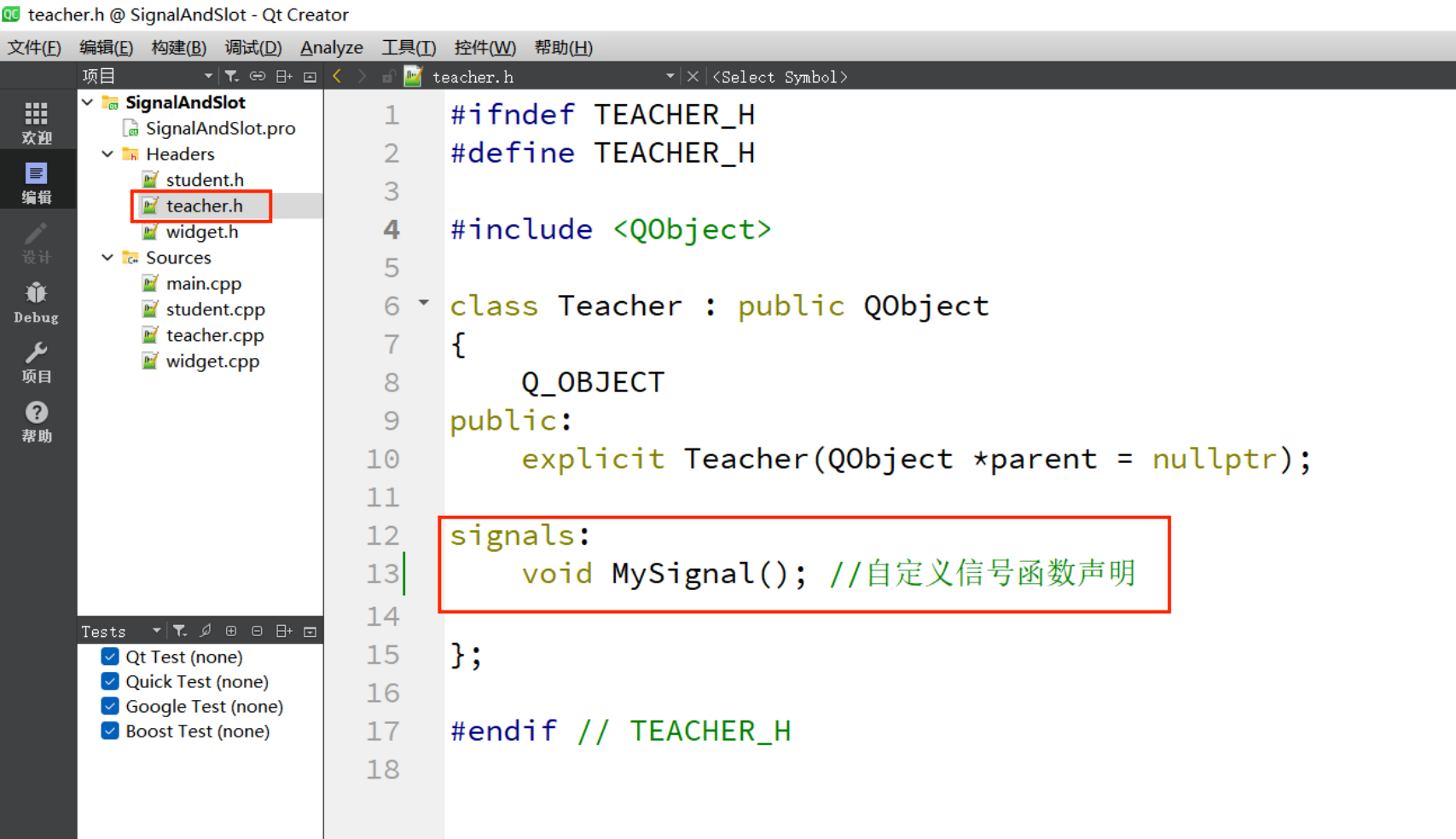This screenshot has width=1456, height=839.
Task: Select teacher.h in project tree
Action: [204, 205]
